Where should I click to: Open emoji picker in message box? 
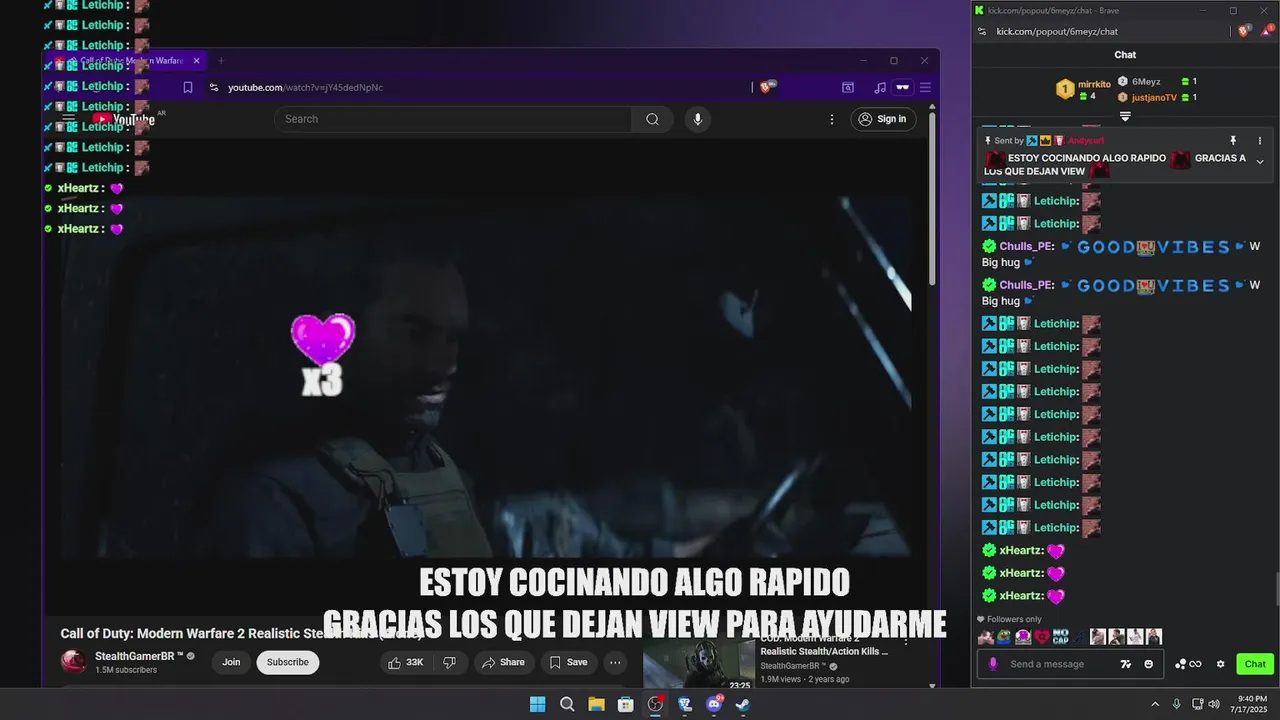(x=1149, y=664)
